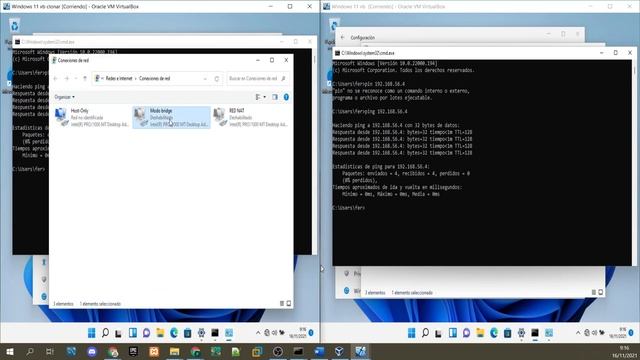Select the RED NAT network adapter
The width and height of the screenshot is (640, 360).
coord(251,117)
